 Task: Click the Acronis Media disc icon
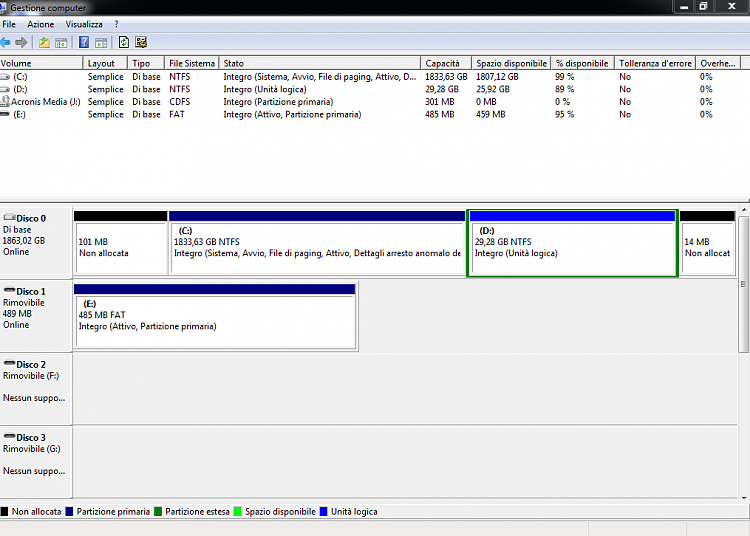tap(5, 101)
